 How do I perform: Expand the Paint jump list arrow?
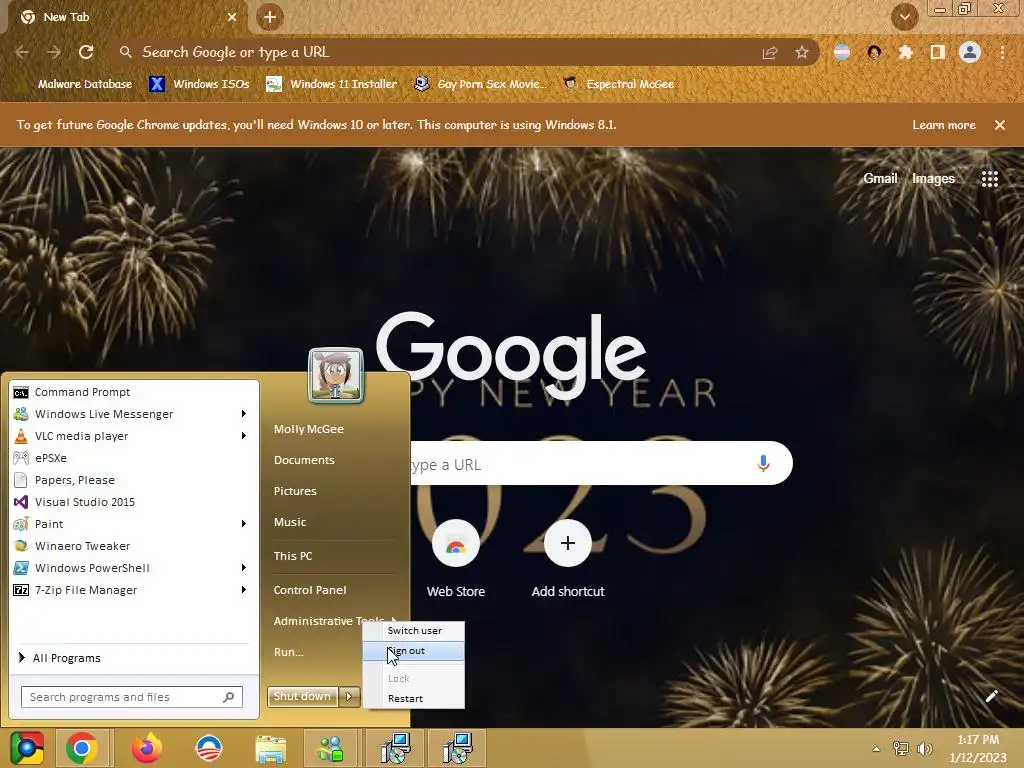pyautogui.click(x=244, y=524)
